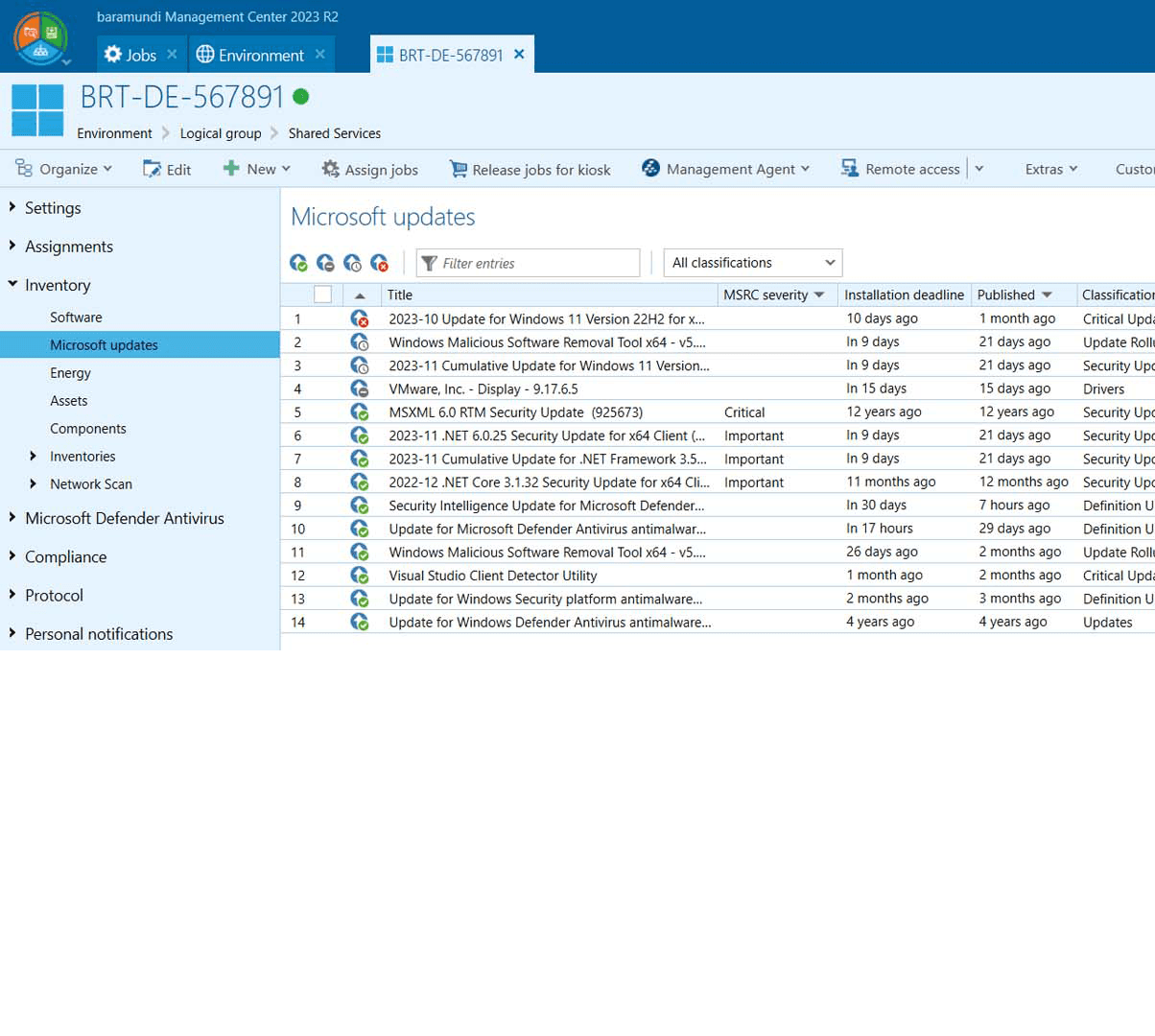The image size is (1155, 1036).
Task: Click the Edit pencil icon
Action: [152, 169]
